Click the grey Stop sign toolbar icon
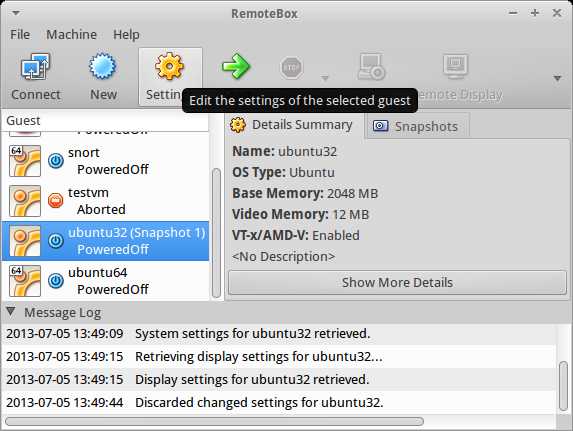 coord(292,67)
